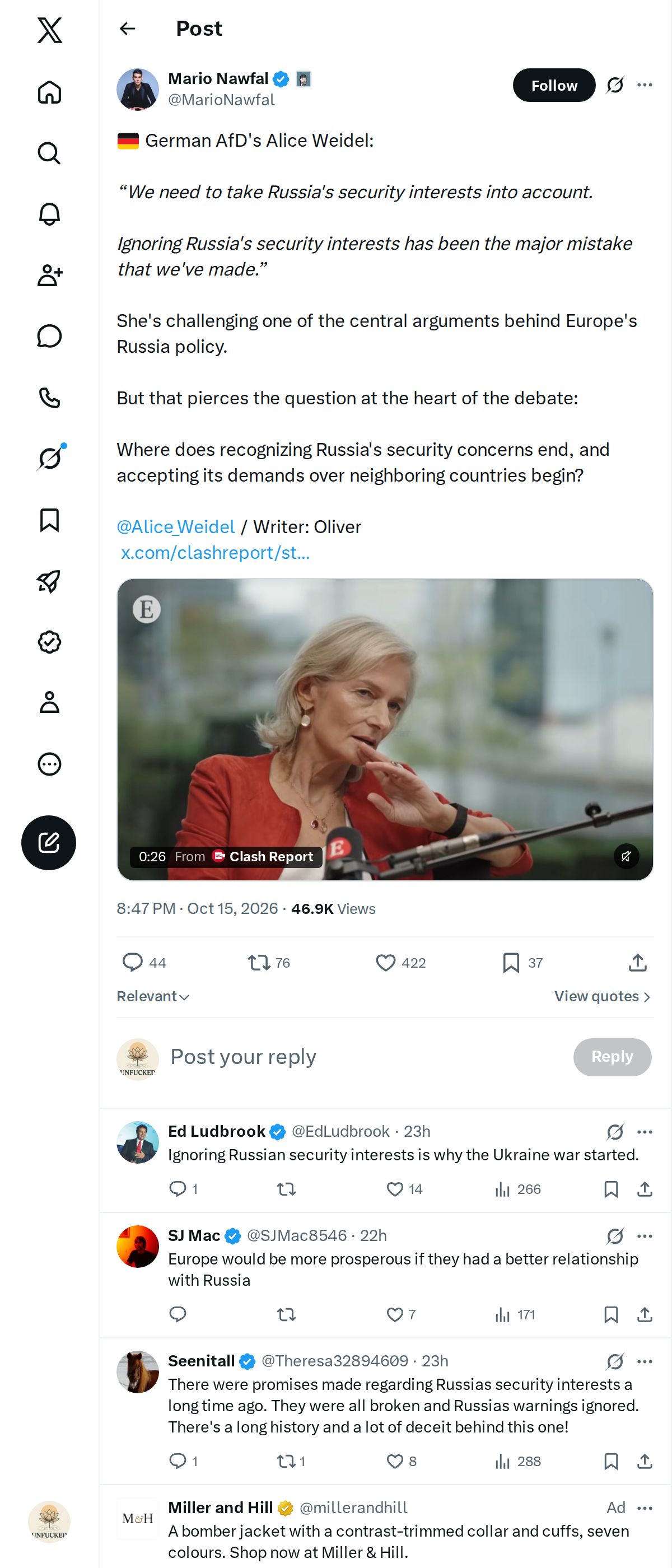Open more options on Mario Nawfal's post

pos(645,85)
